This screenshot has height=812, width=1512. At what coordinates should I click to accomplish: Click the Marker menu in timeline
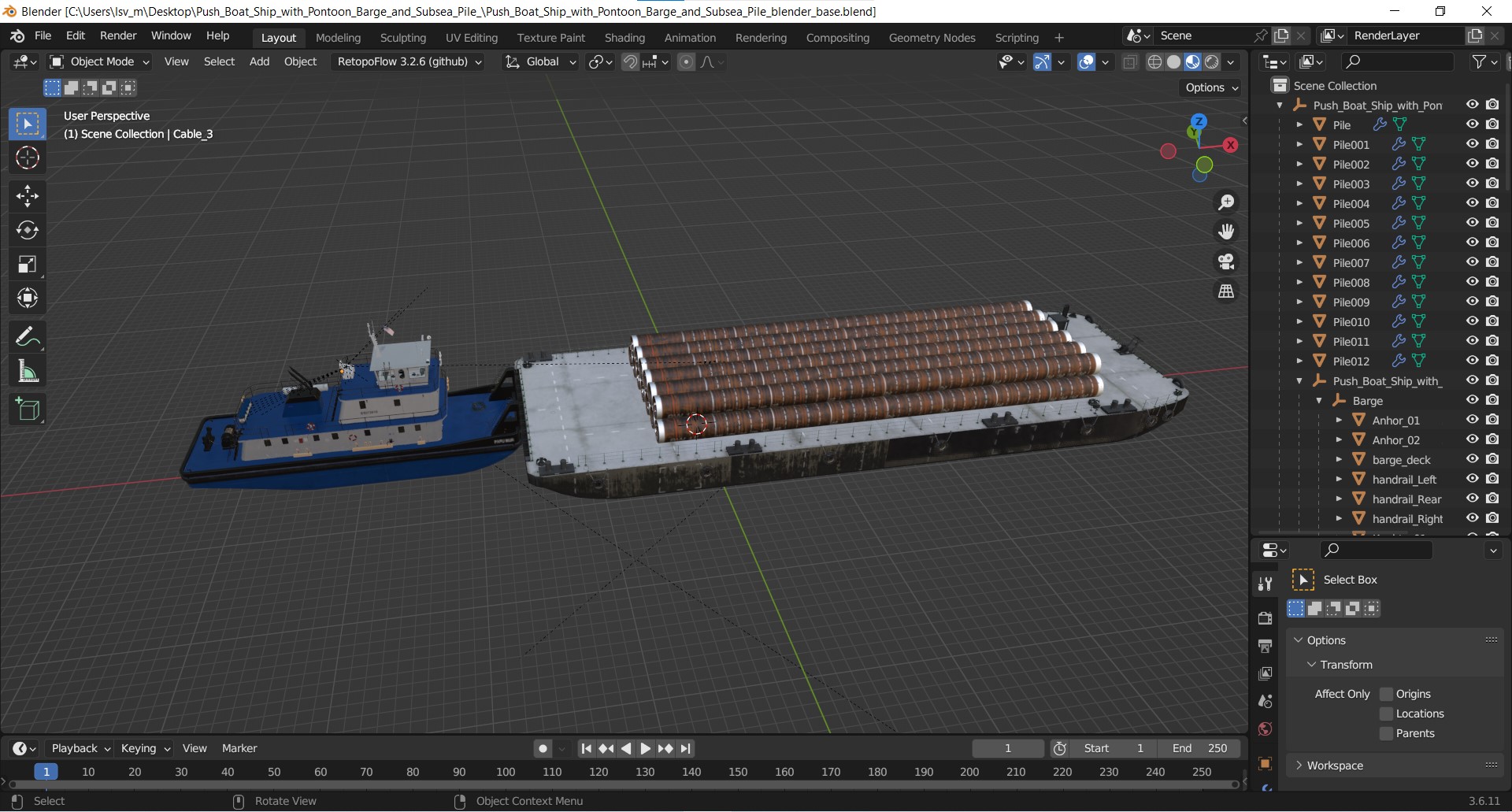[x=239, y=748]
